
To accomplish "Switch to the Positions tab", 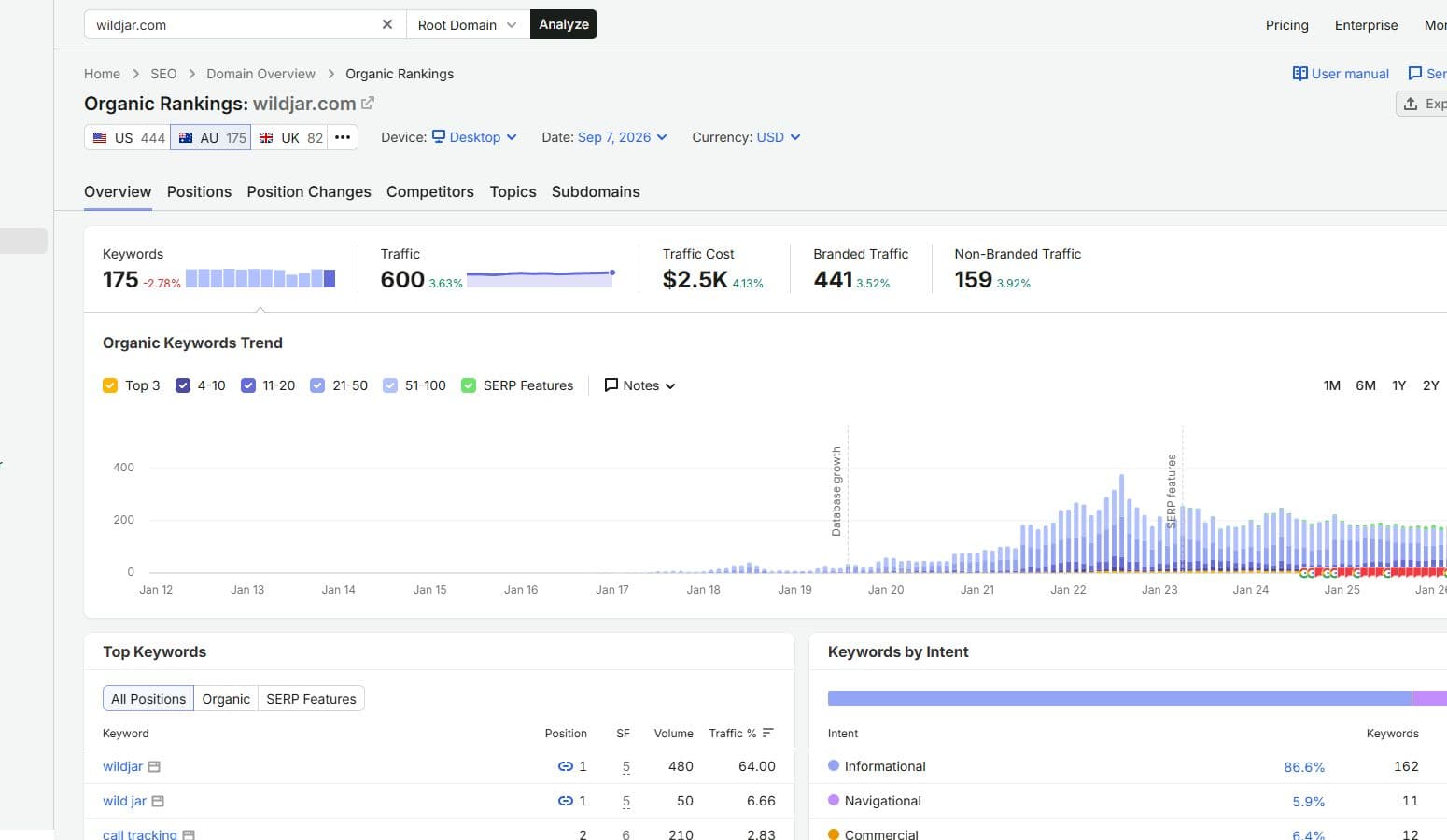I will tap(199, 191).
